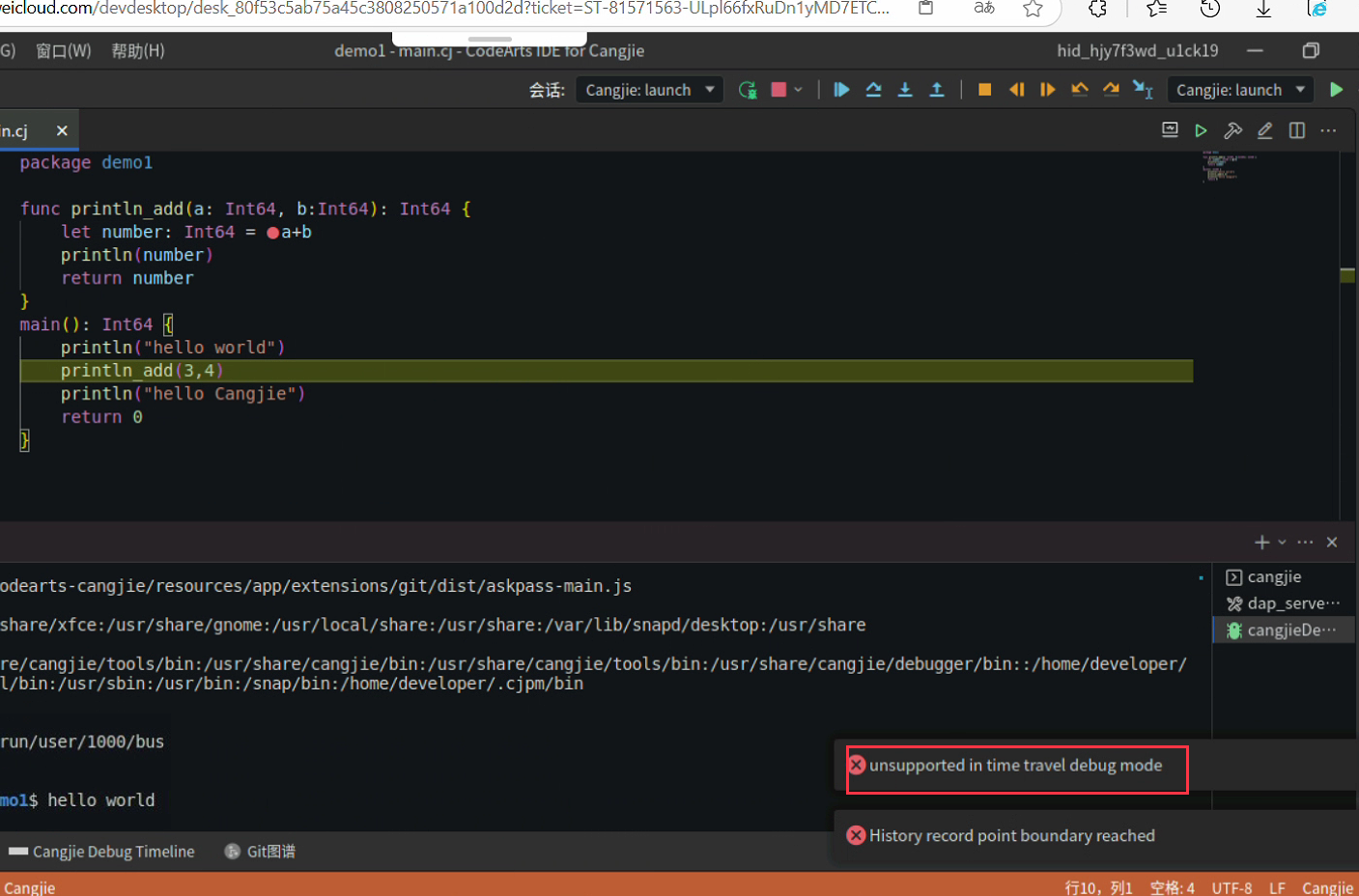The width and height of the screenshot is (1359, 896).
Task: Step out of the current function
Action: pos(937,90)
